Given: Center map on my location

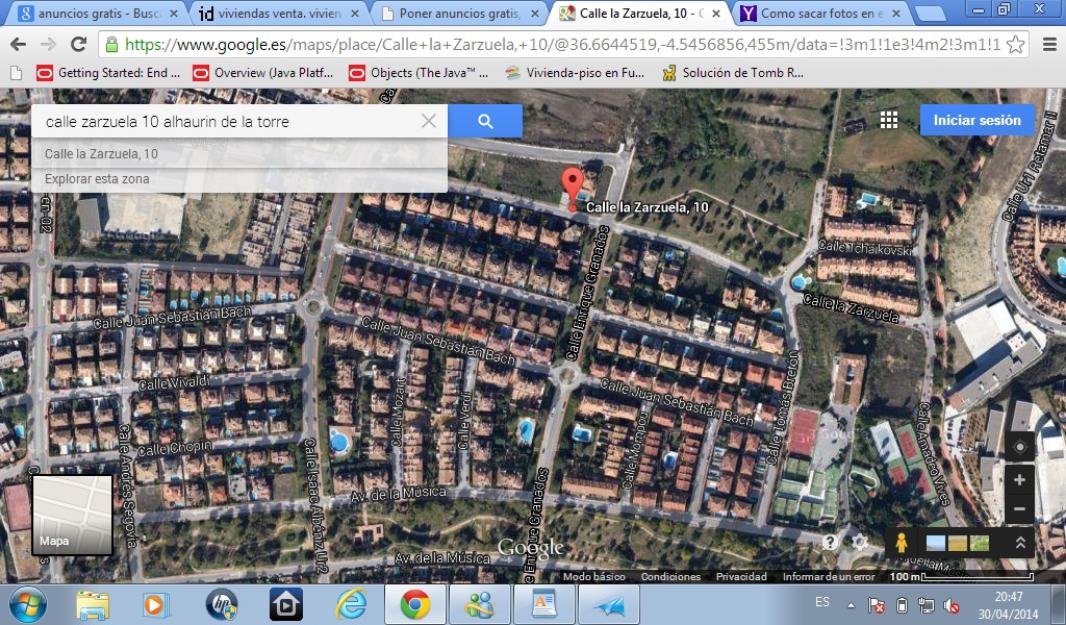Looking at the screenshot, I should tap(1019, 447).
